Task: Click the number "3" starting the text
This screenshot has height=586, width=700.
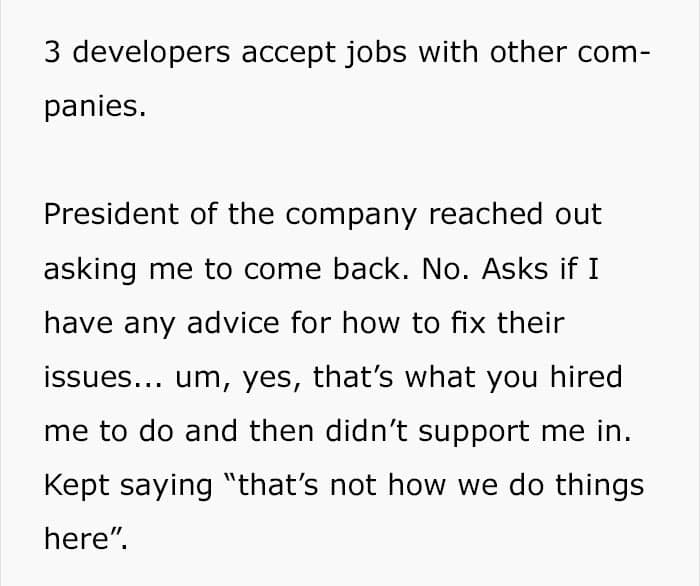Action: click(x=52, y=54)
